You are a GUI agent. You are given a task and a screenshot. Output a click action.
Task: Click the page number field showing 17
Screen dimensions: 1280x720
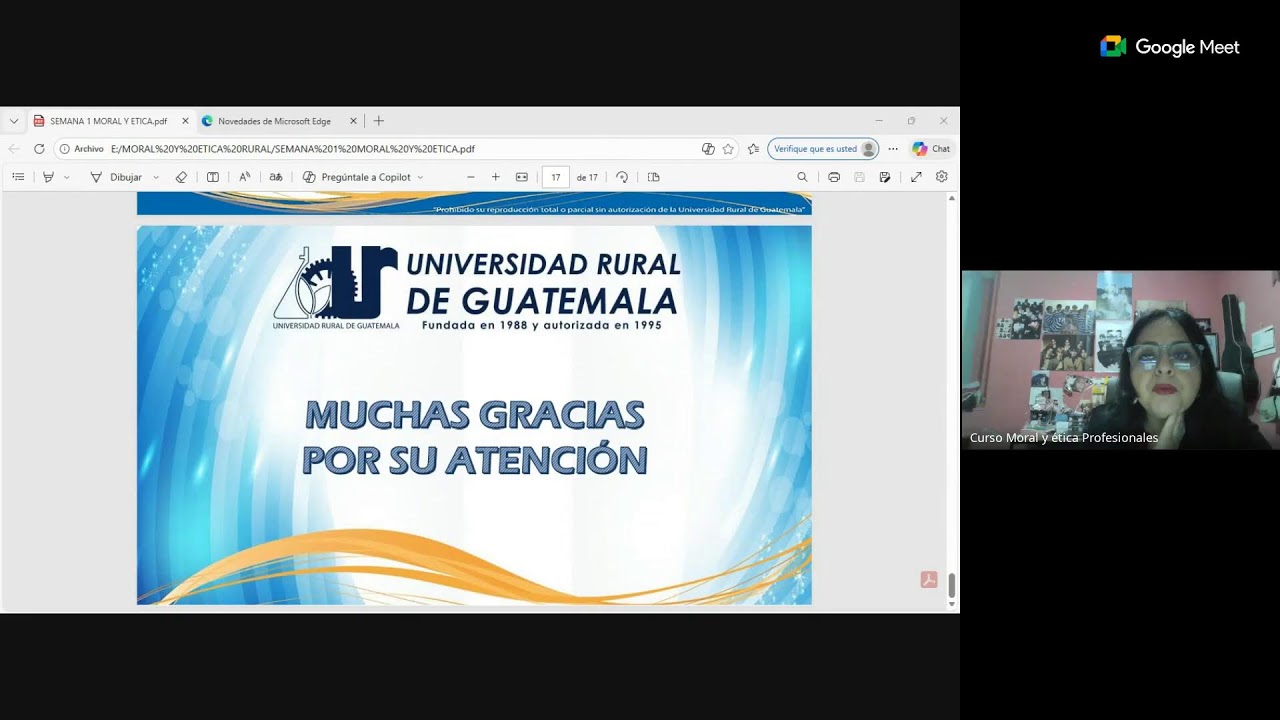pyautogui.click(x=556, y=177)
